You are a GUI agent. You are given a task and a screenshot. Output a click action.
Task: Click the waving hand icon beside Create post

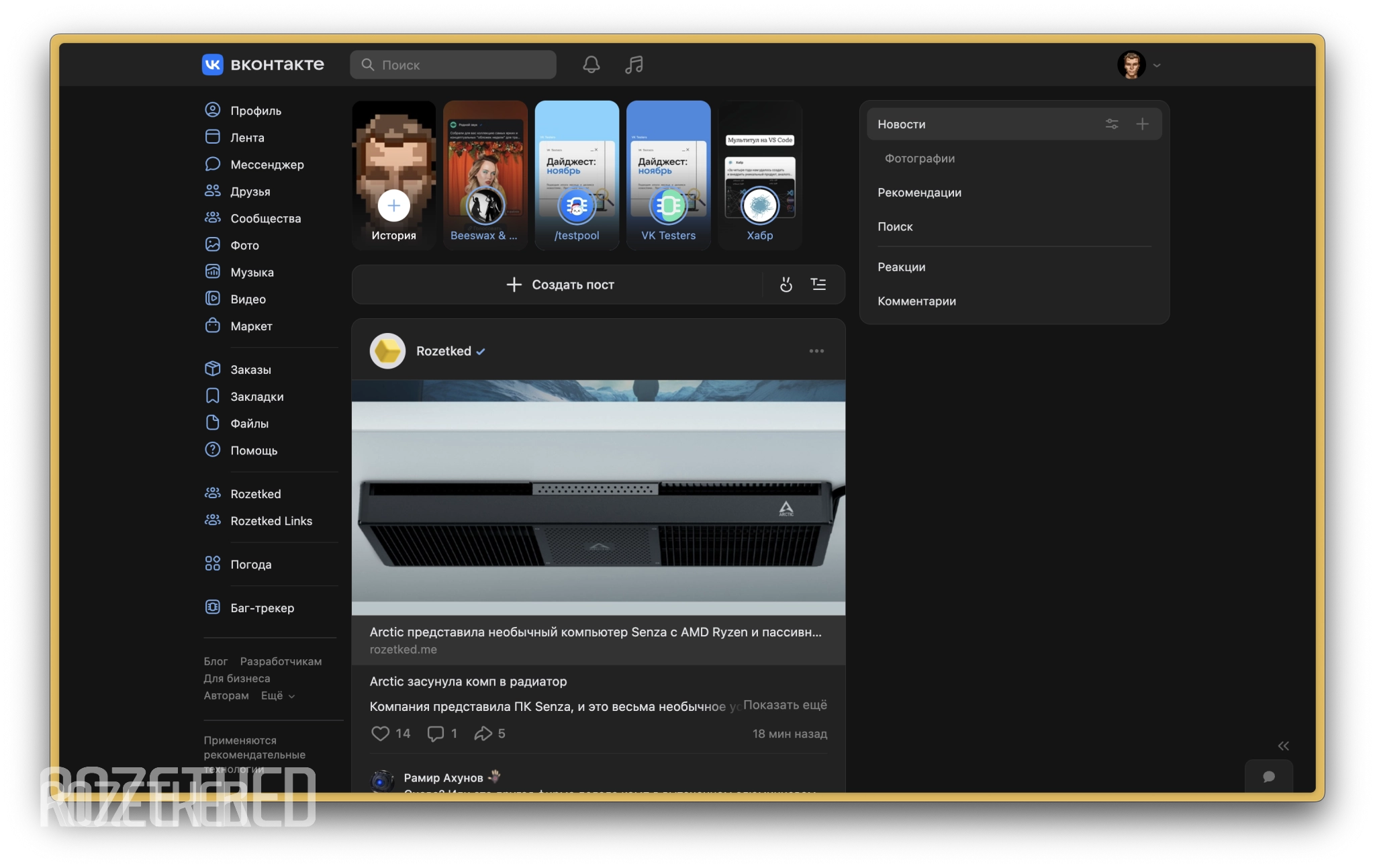click(786, 285)
